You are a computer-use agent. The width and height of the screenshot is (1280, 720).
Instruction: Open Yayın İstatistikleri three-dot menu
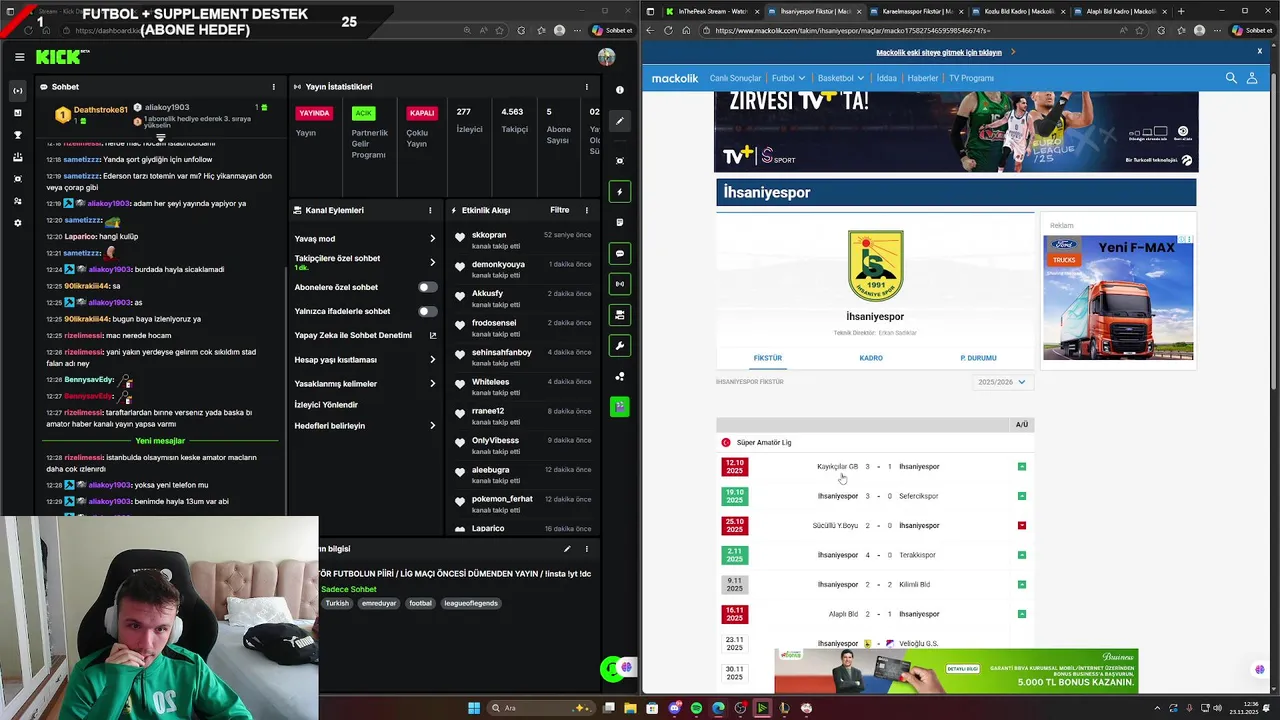click(x=587, y=87)
